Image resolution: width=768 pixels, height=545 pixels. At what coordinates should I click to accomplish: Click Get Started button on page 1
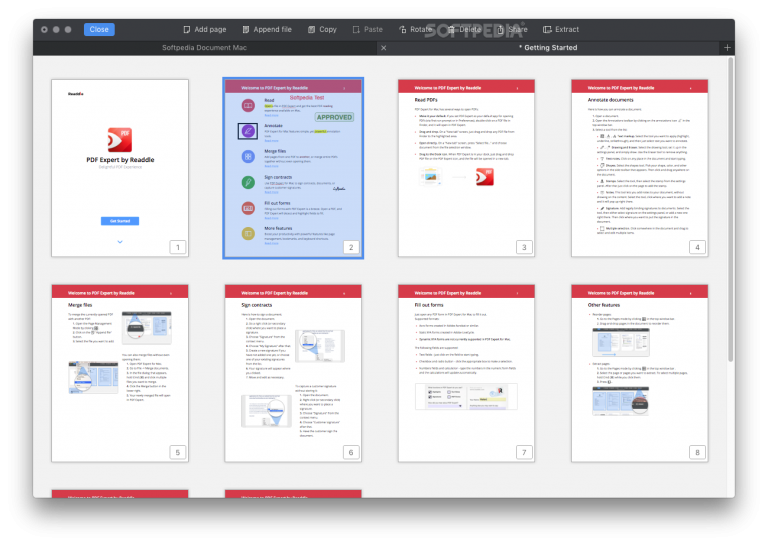(x=120, y=221)
